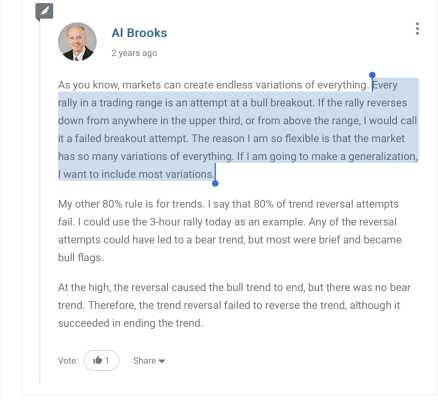
Task: Click the paragraph starting "My other 80% rule"
Action: (x=230, y=231)
